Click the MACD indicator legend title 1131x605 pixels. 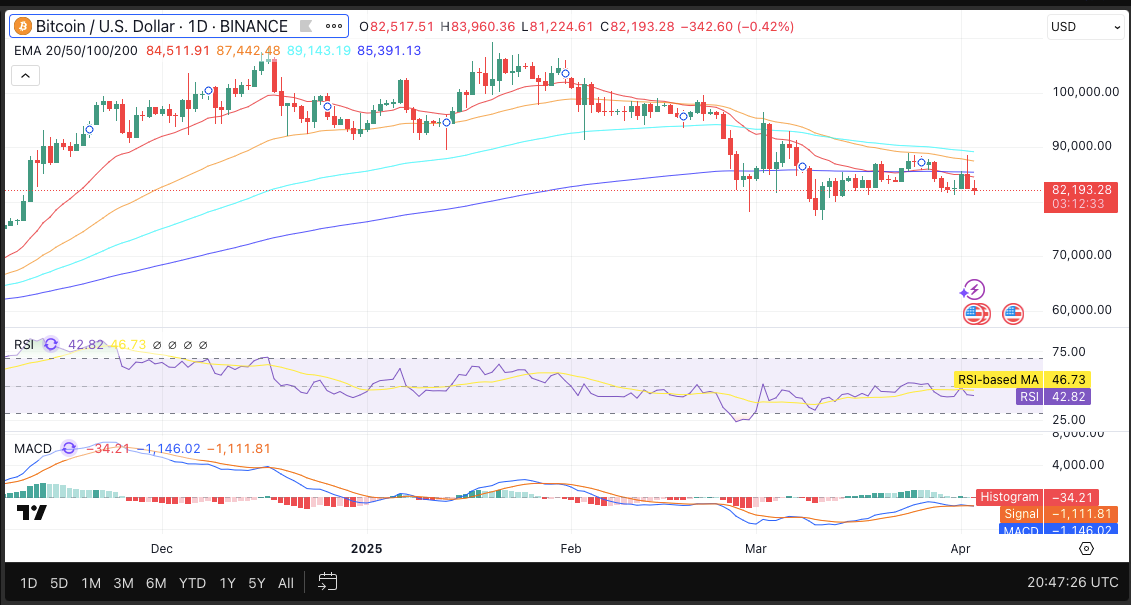point(33,449)
